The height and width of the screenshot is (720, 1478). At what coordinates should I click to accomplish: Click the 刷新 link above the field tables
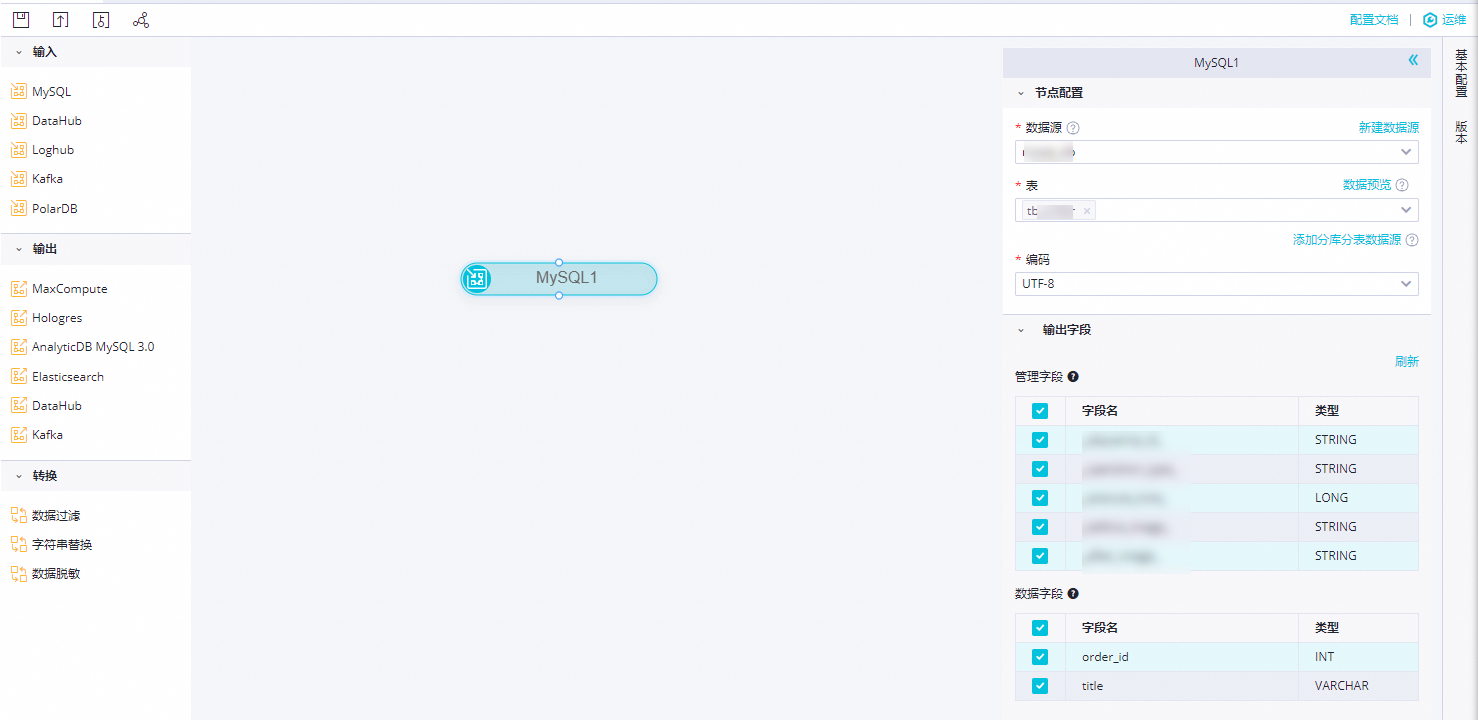(1407, 362)
